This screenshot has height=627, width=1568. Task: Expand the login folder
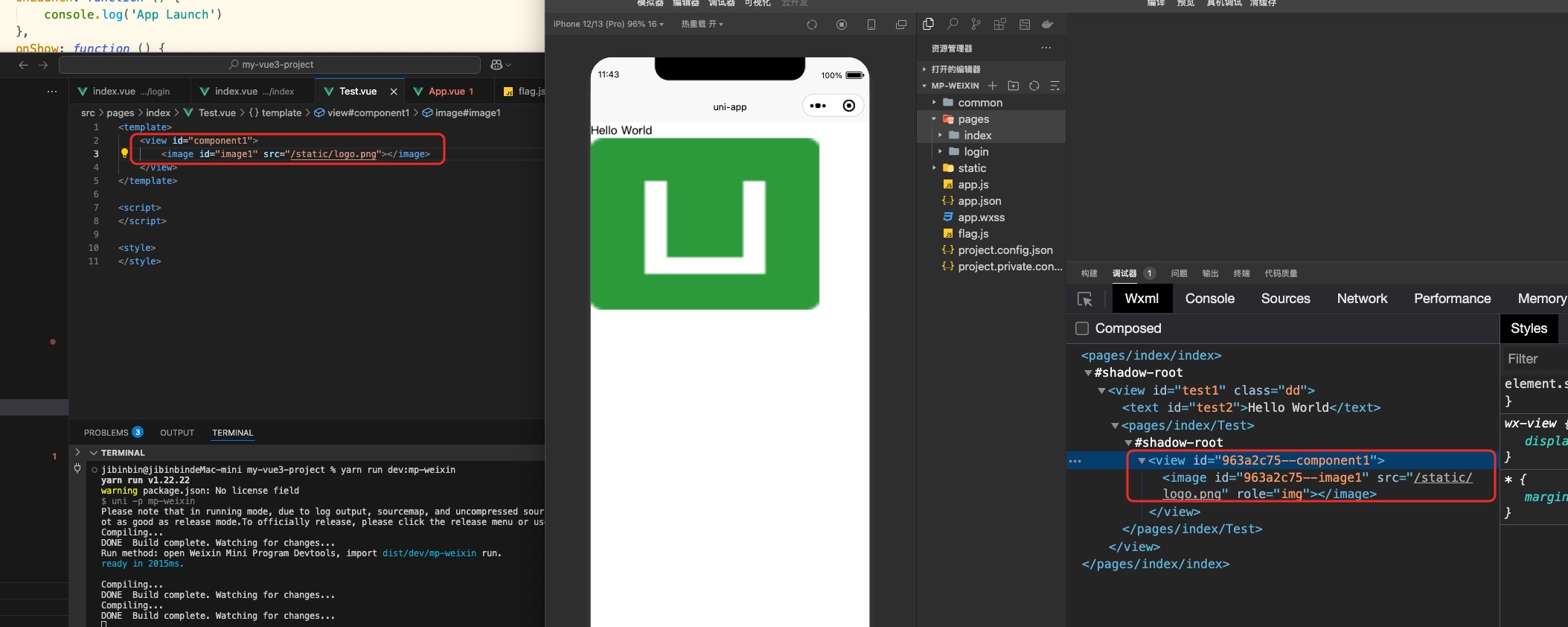940,151
